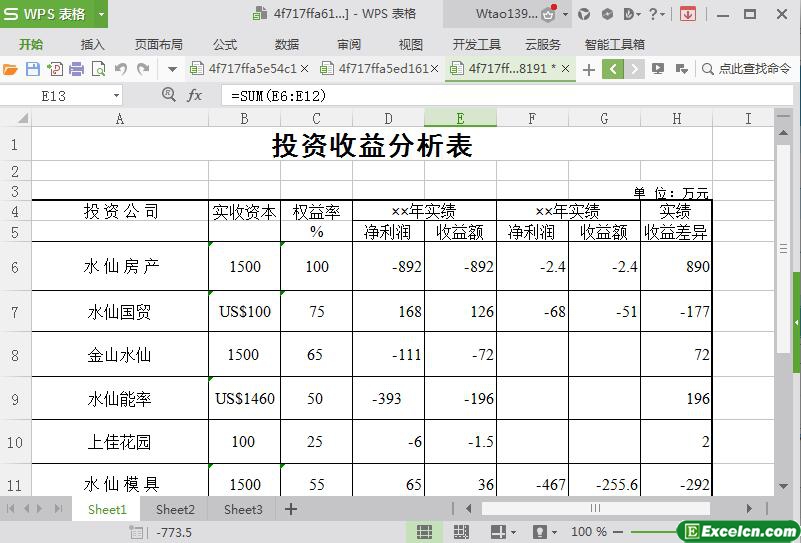Expand the Name Box dropdown arrow

point(116,96)
